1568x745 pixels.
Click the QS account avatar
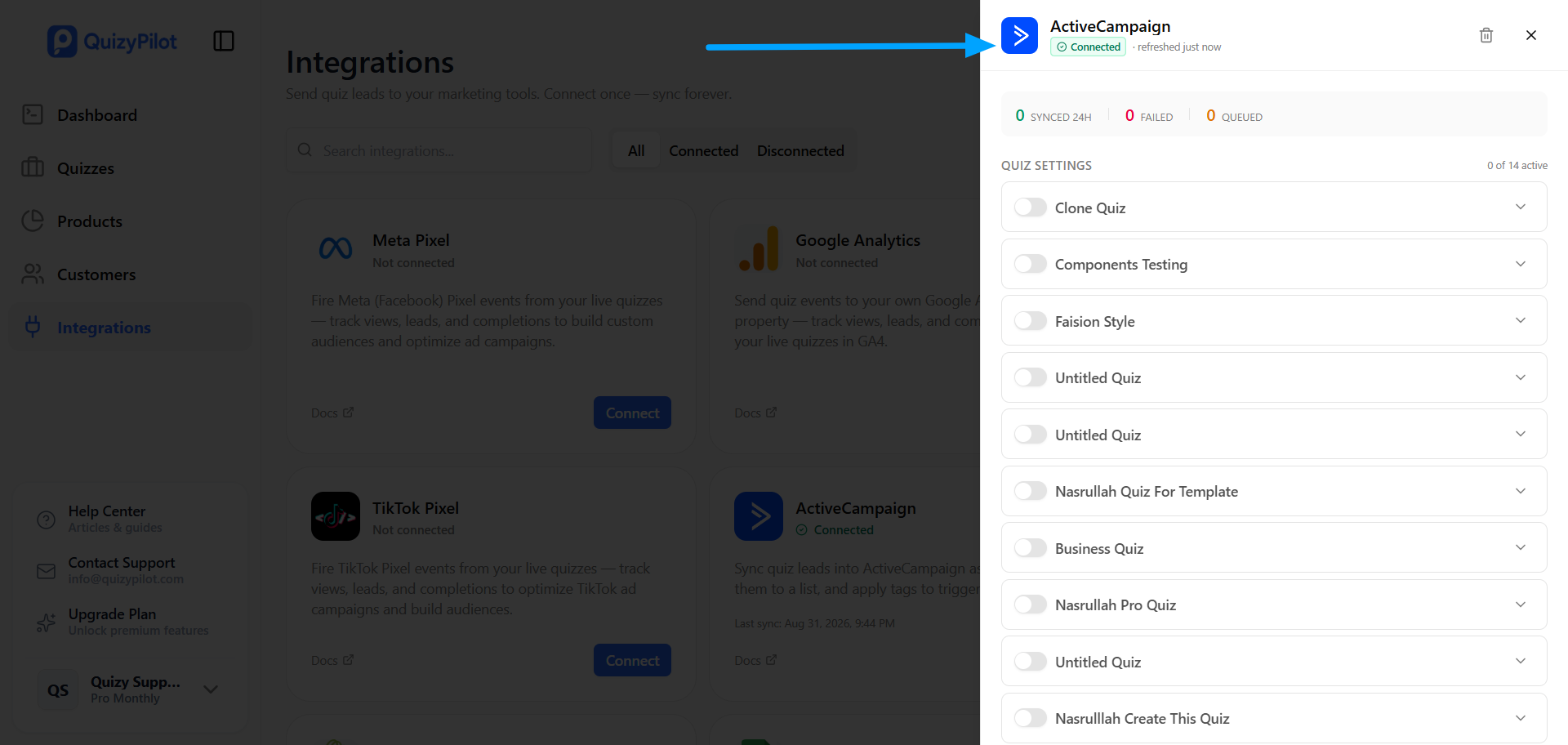(58, 690)
